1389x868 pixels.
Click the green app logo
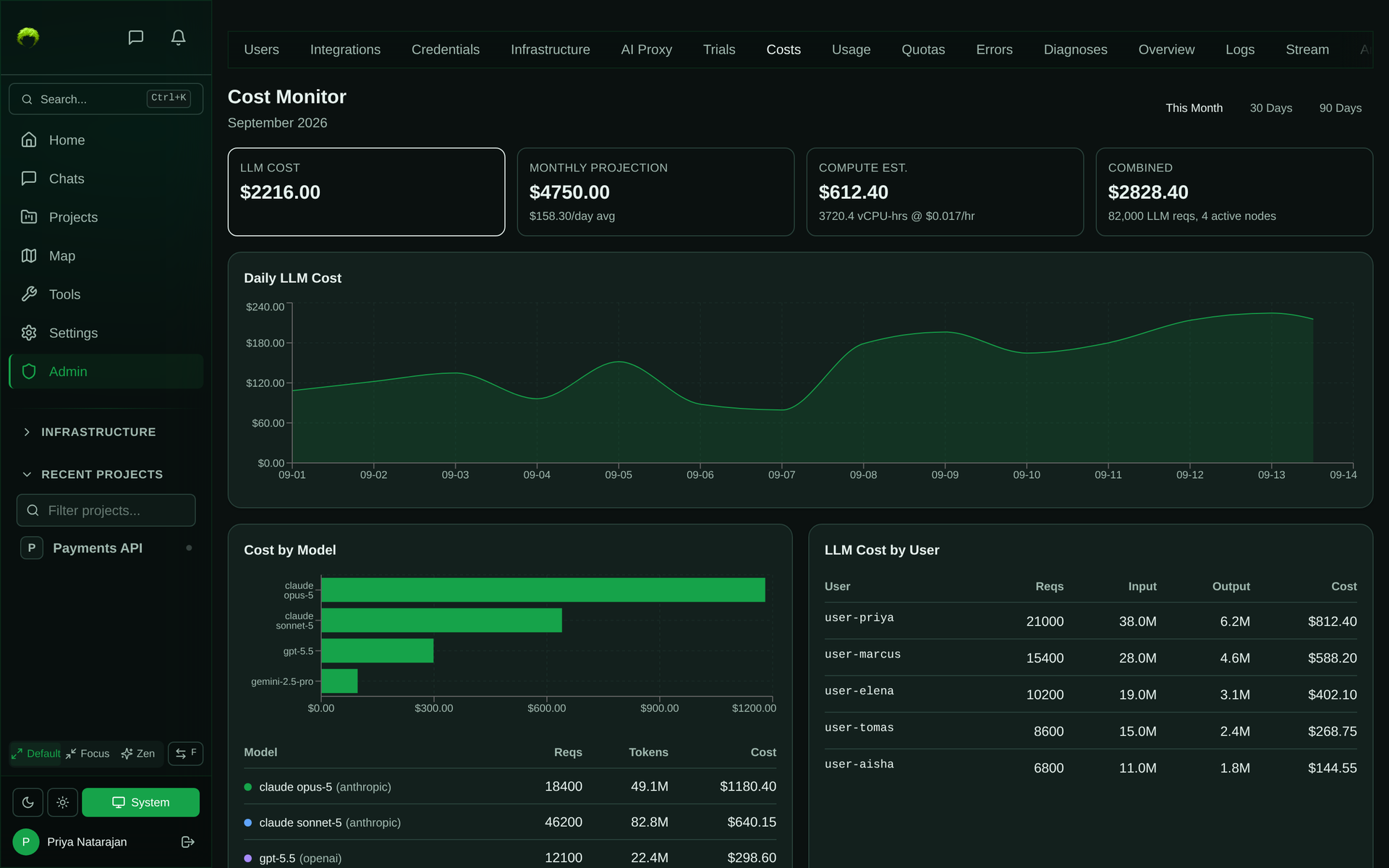click(x=28, y=37)
